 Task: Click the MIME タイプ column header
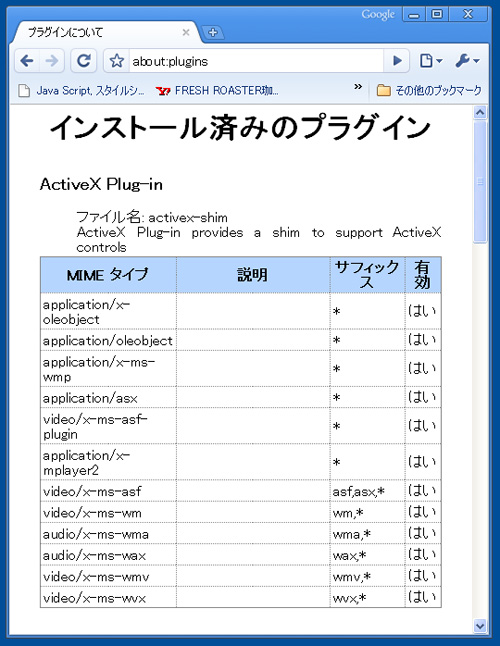pyautogui.click(x=108, y=275)
